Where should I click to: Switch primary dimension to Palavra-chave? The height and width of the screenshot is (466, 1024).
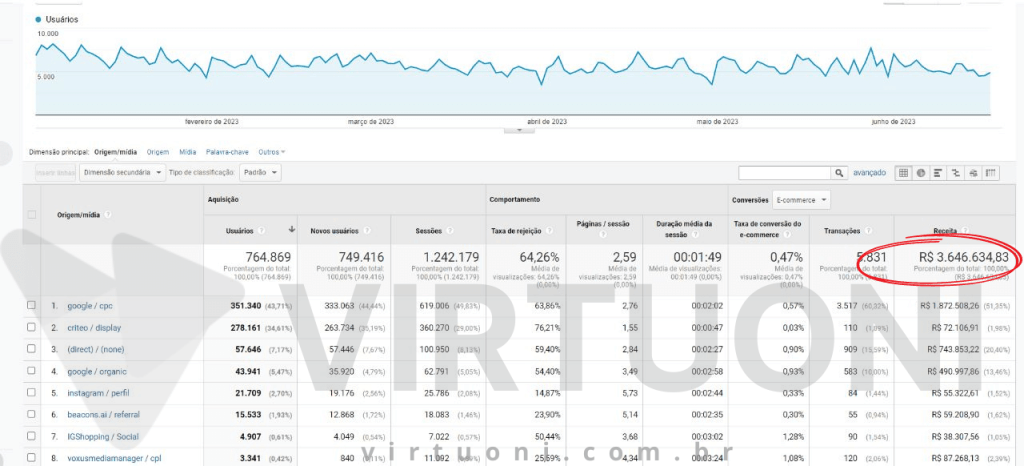pyautogui.click(x=229, y=152)
